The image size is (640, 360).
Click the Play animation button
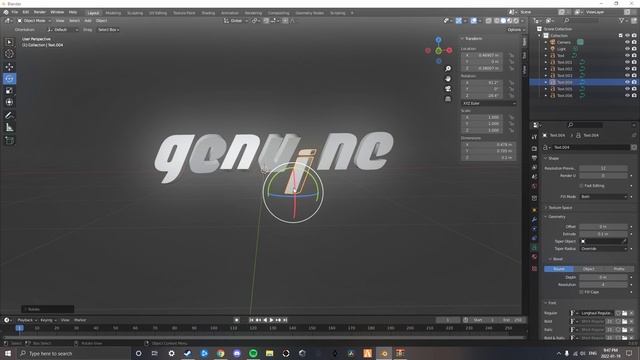click(x=271, y=320)
